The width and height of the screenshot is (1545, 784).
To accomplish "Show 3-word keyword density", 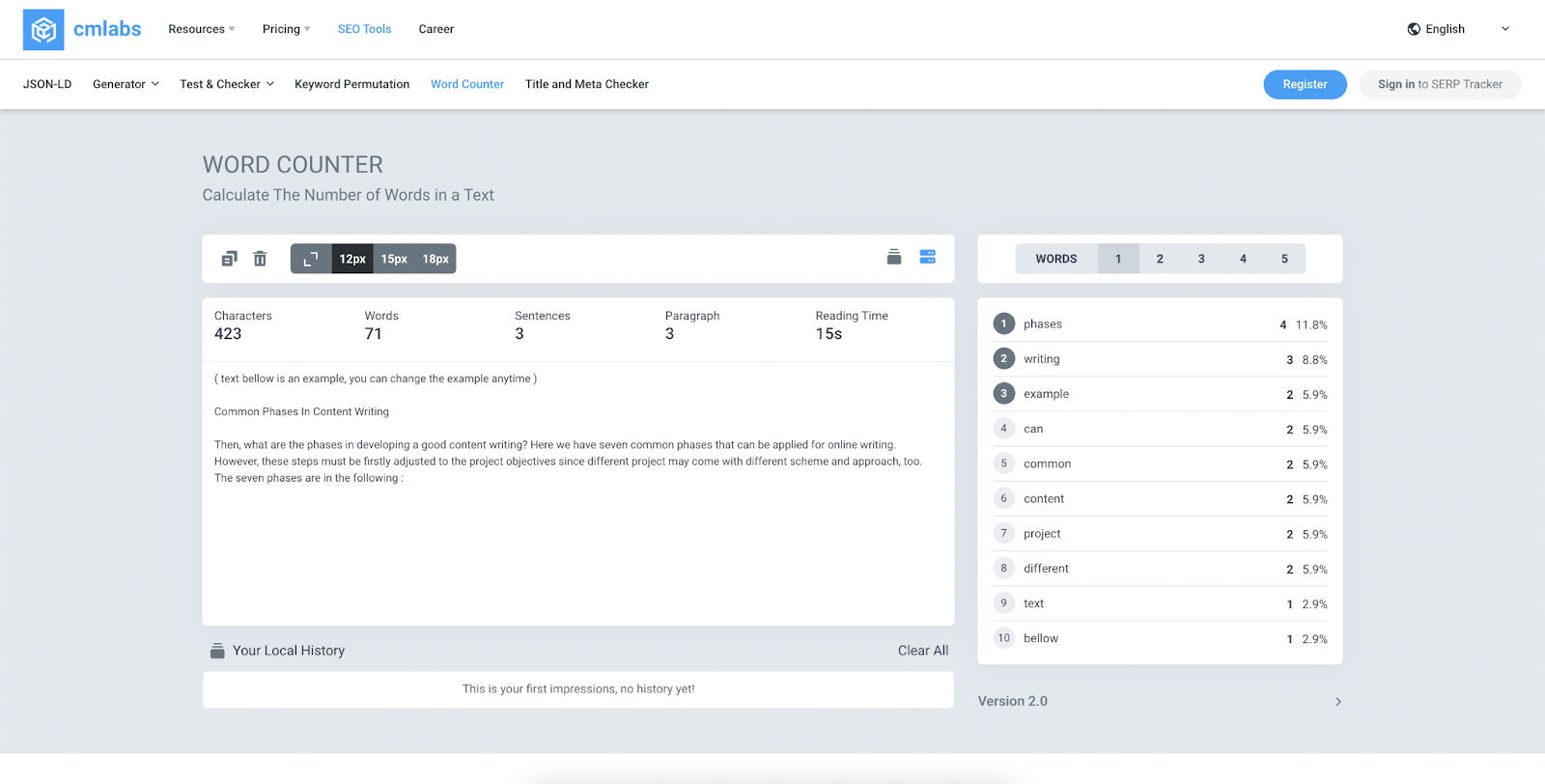I will point(1201,259).
